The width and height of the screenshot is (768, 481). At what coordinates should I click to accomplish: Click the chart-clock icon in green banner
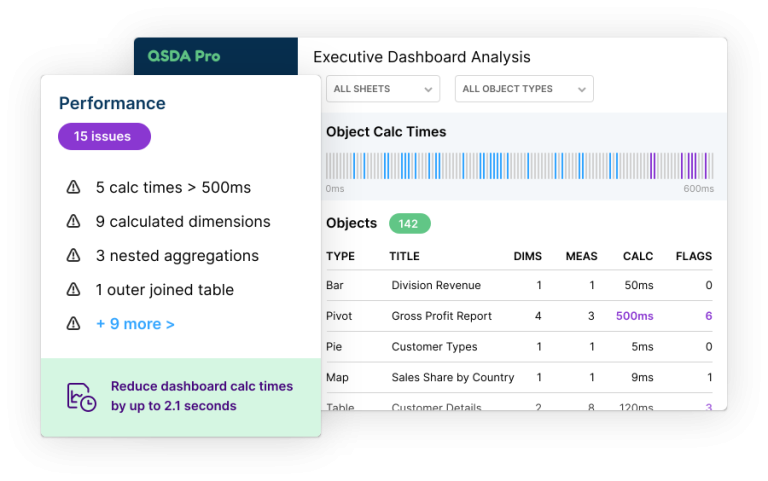[81, 397]
